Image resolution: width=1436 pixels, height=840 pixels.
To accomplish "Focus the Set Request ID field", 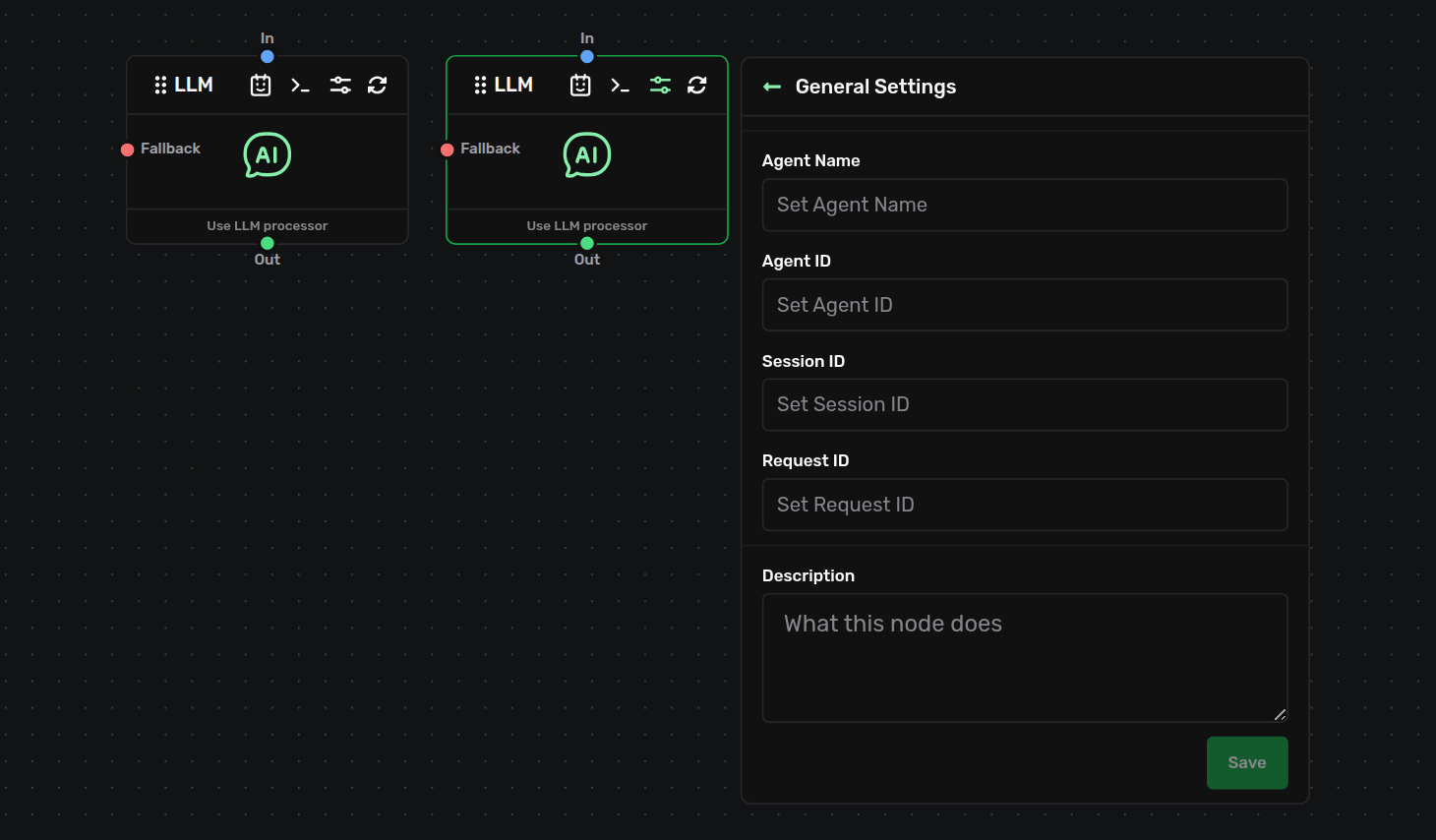I will pyautogui.click(x=1025, y=505).
